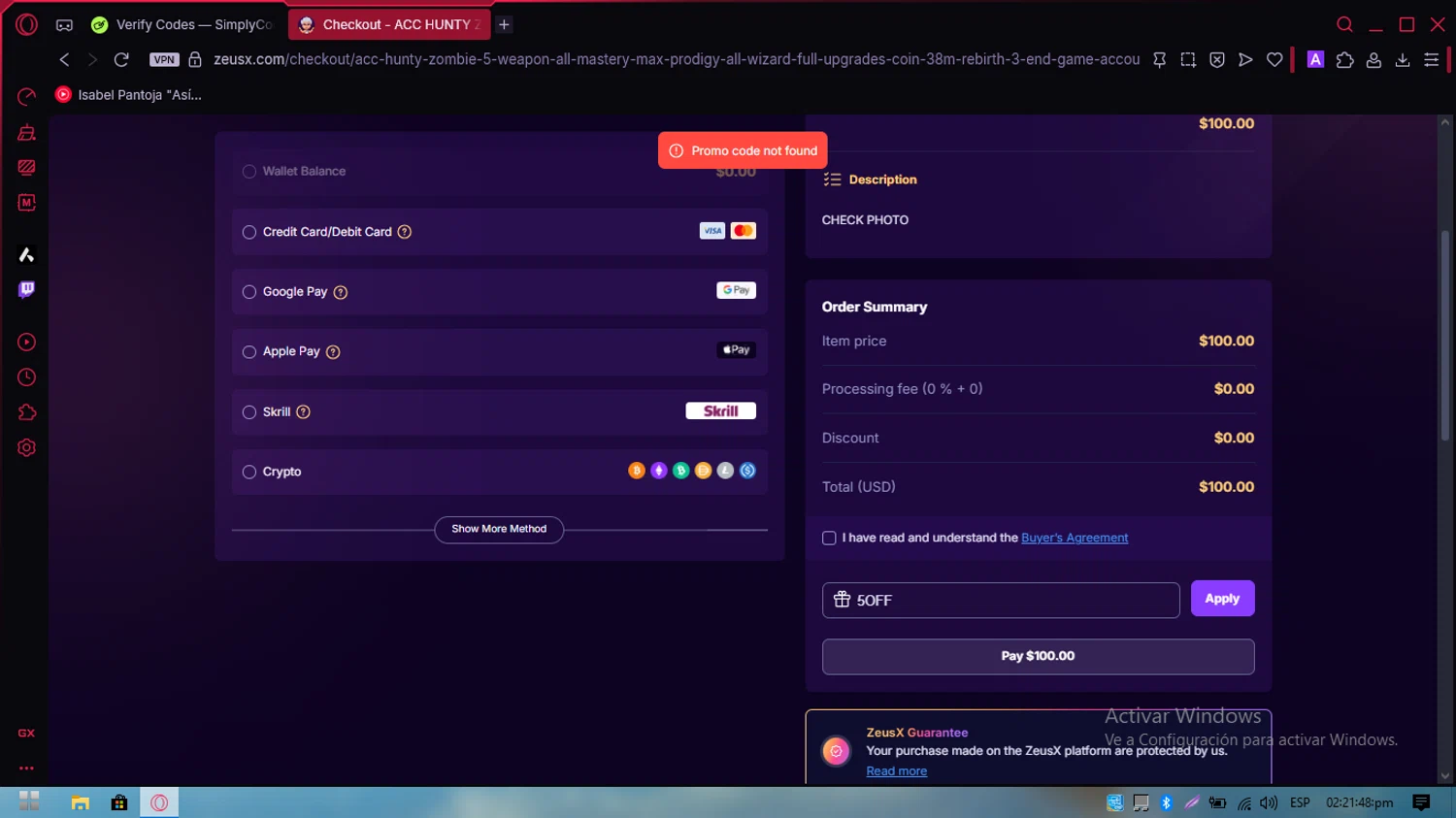Viewport: 1456px width, 818px height.
Task: Open Buyer's Agreement link
Action: pyautogui.click(x=1075, y=538)
